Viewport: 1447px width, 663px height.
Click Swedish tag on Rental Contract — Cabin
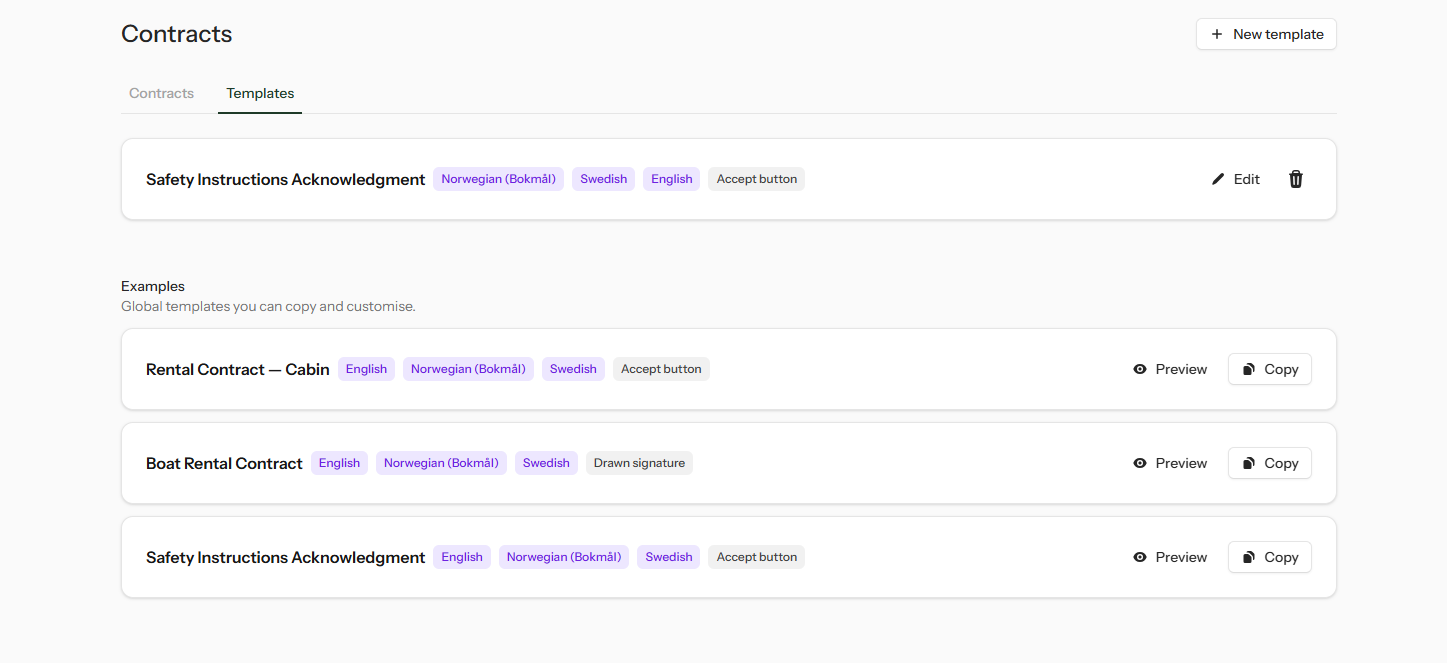[573, 369]
